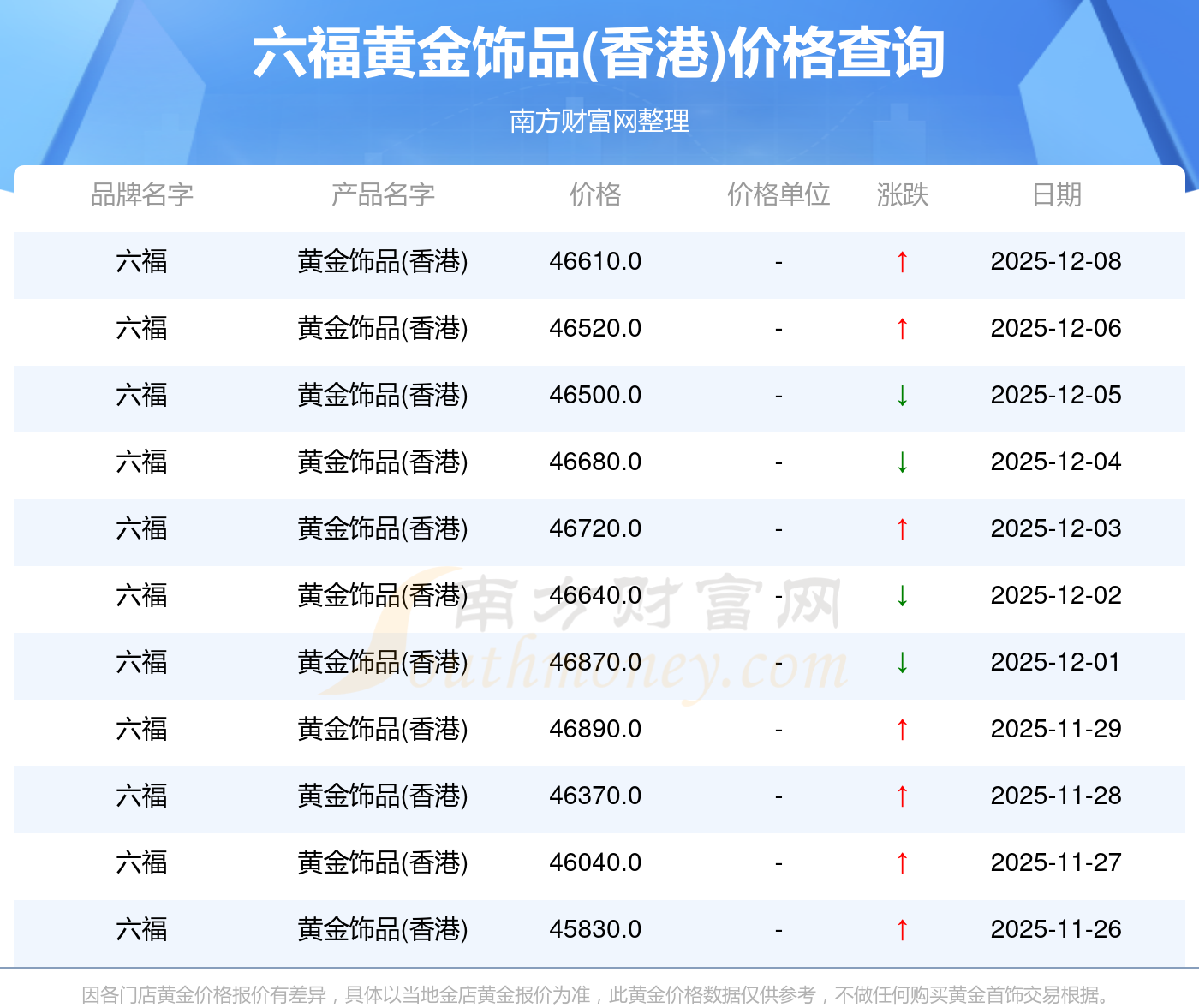Select the price 46640.0

595,595
